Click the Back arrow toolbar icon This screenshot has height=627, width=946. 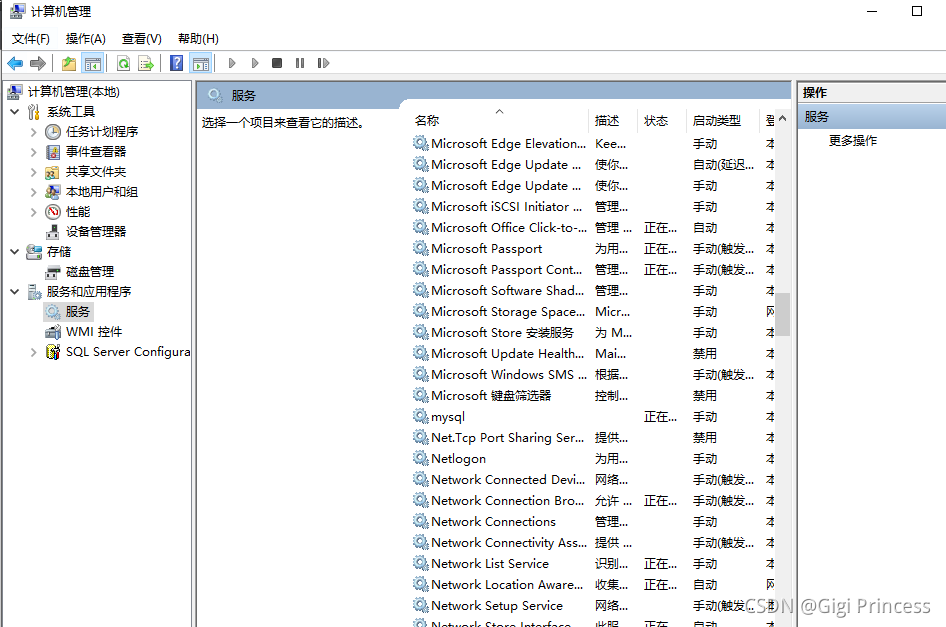pyautogui.click(x=15, y=63)
